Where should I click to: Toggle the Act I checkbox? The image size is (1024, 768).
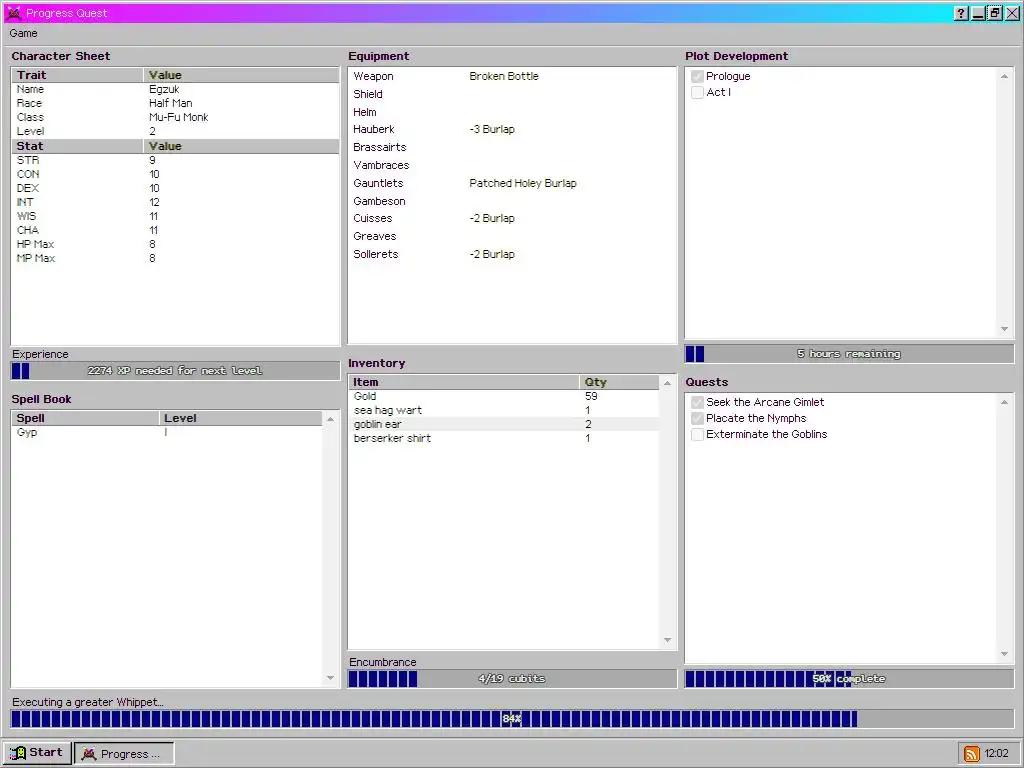tap(697, 92)
